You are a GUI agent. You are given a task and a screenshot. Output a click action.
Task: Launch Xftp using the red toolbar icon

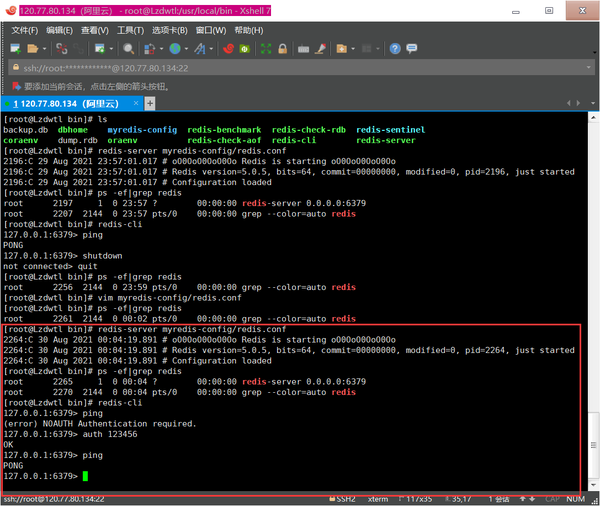228,48
